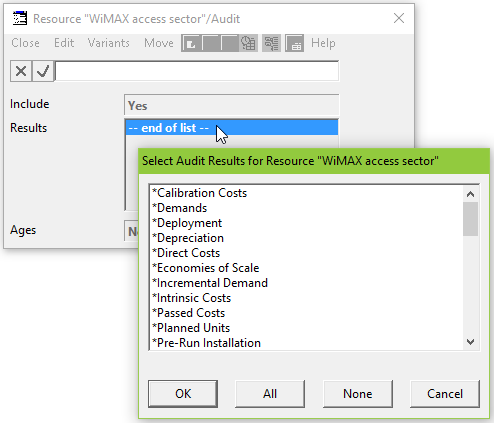Image resolution: width=494 pixels, height=423 pixels.
Task: Click the checkmark accept icon beside the input bar
Action: tap(43, 71)
